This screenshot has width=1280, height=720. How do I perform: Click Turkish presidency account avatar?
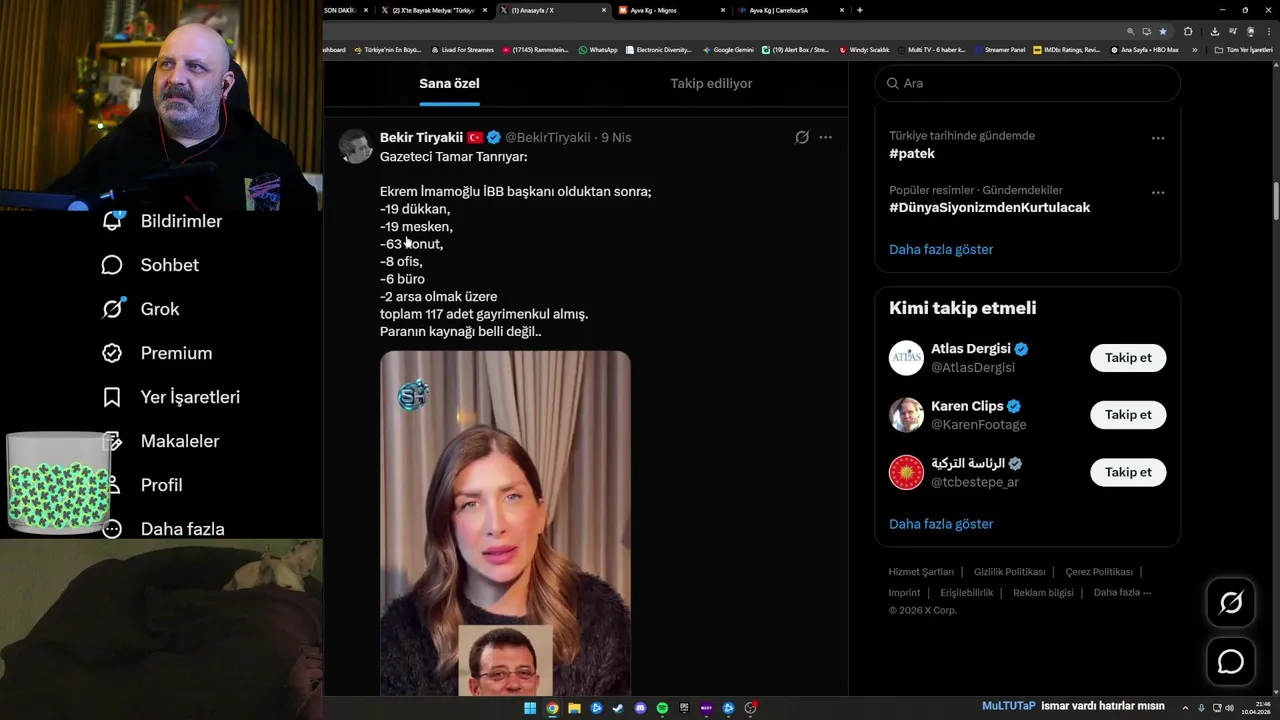point(906,472)
